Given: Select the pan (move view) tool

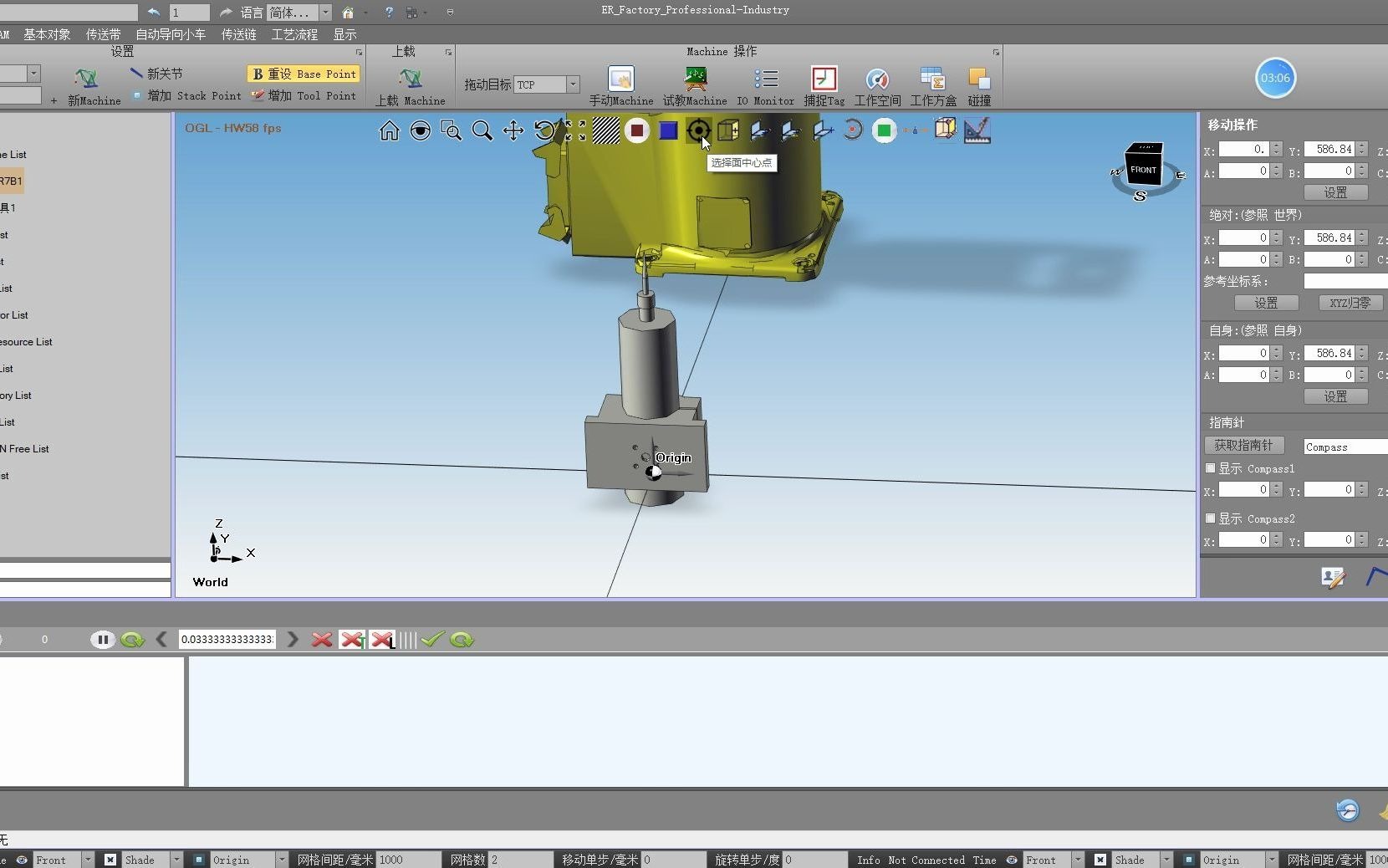Looking at the screenshot, I should (x=513, y=130).
